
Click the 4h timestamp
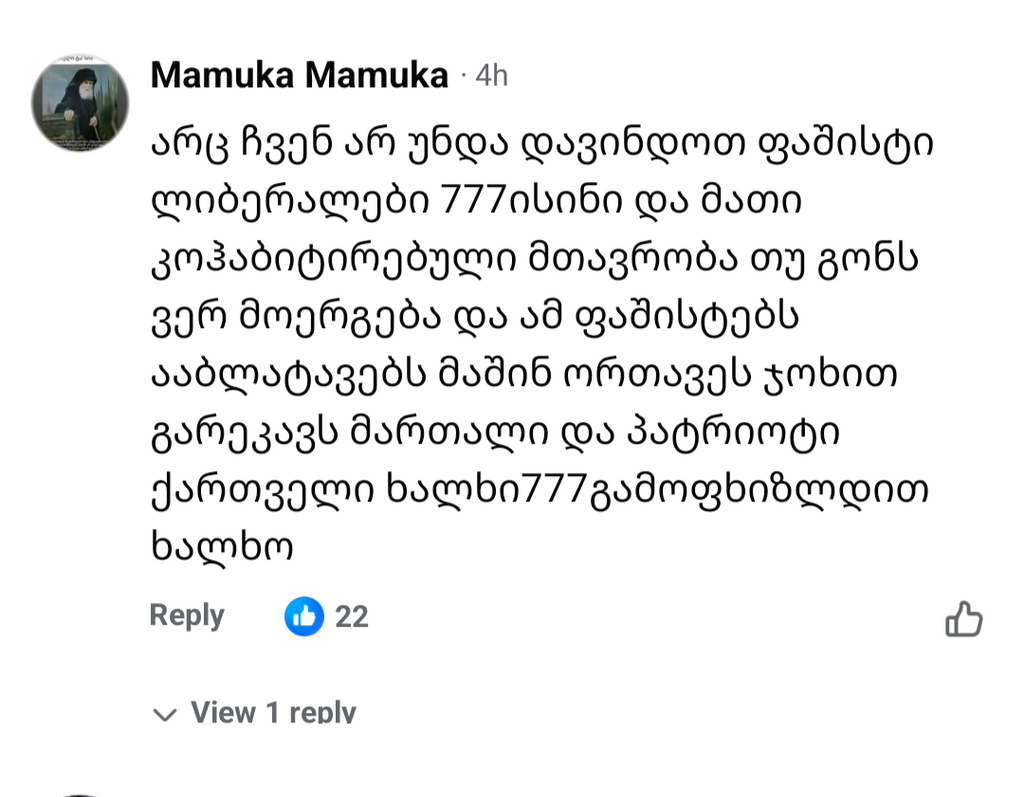click(491, 76)
